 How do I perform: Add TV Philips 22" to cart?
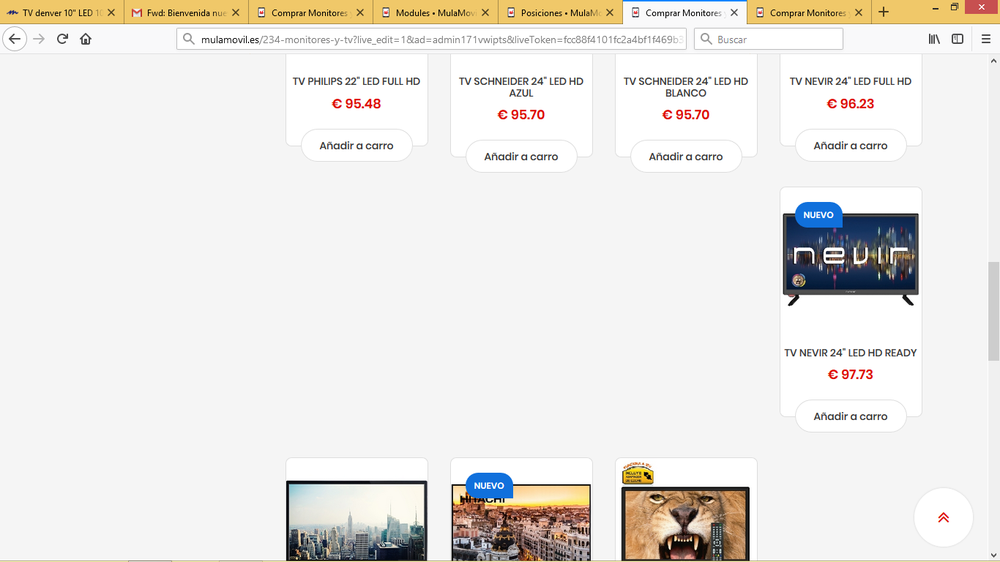(357, 145)
